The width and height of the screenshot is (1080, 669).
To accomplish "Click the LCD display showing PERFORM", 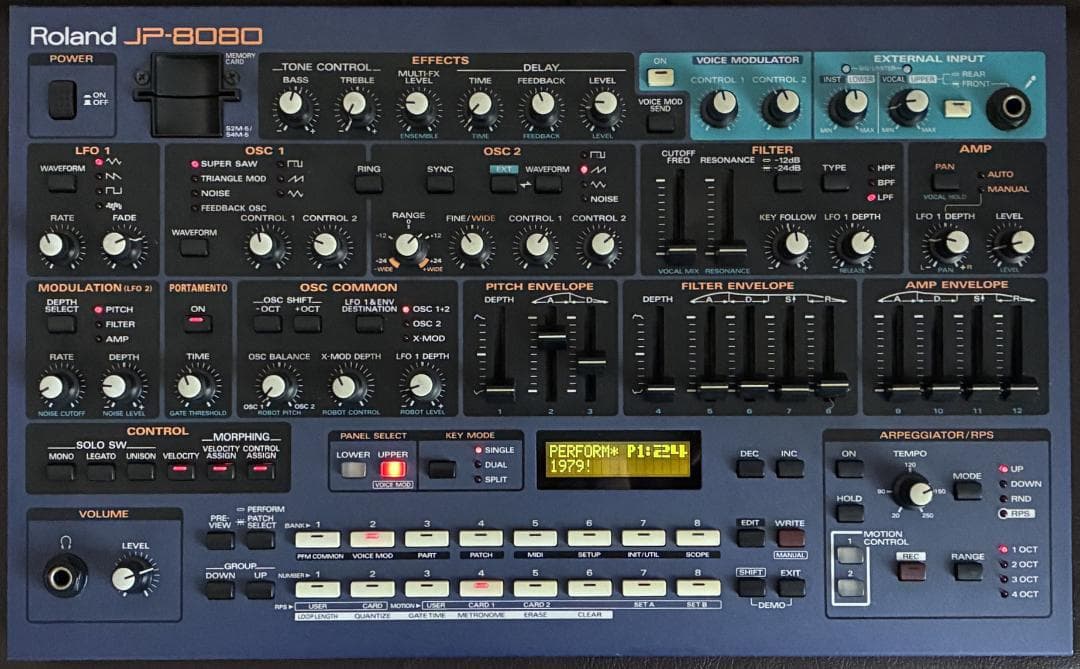I will click(x=618, y=459).
